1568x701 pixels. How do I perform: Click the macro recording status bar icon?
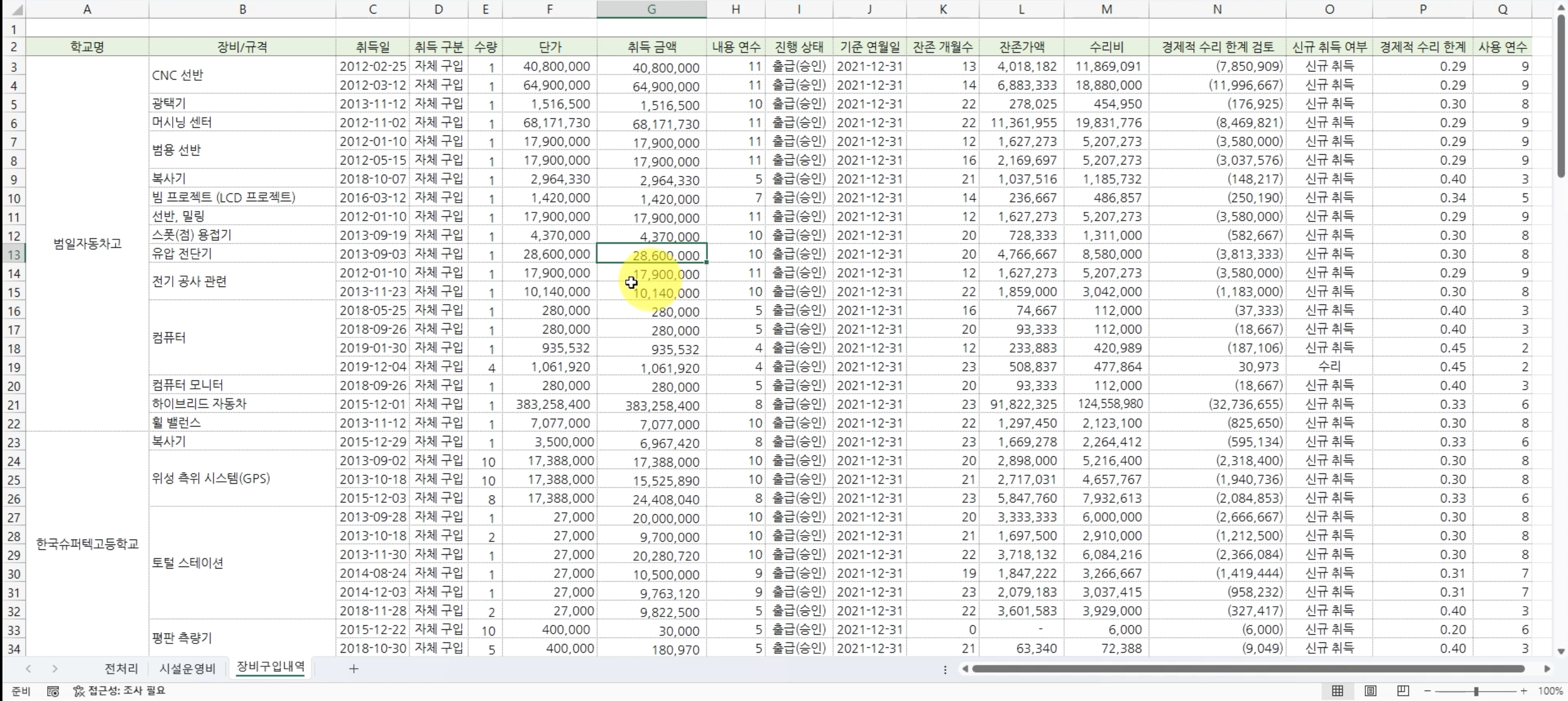point(53,691)
